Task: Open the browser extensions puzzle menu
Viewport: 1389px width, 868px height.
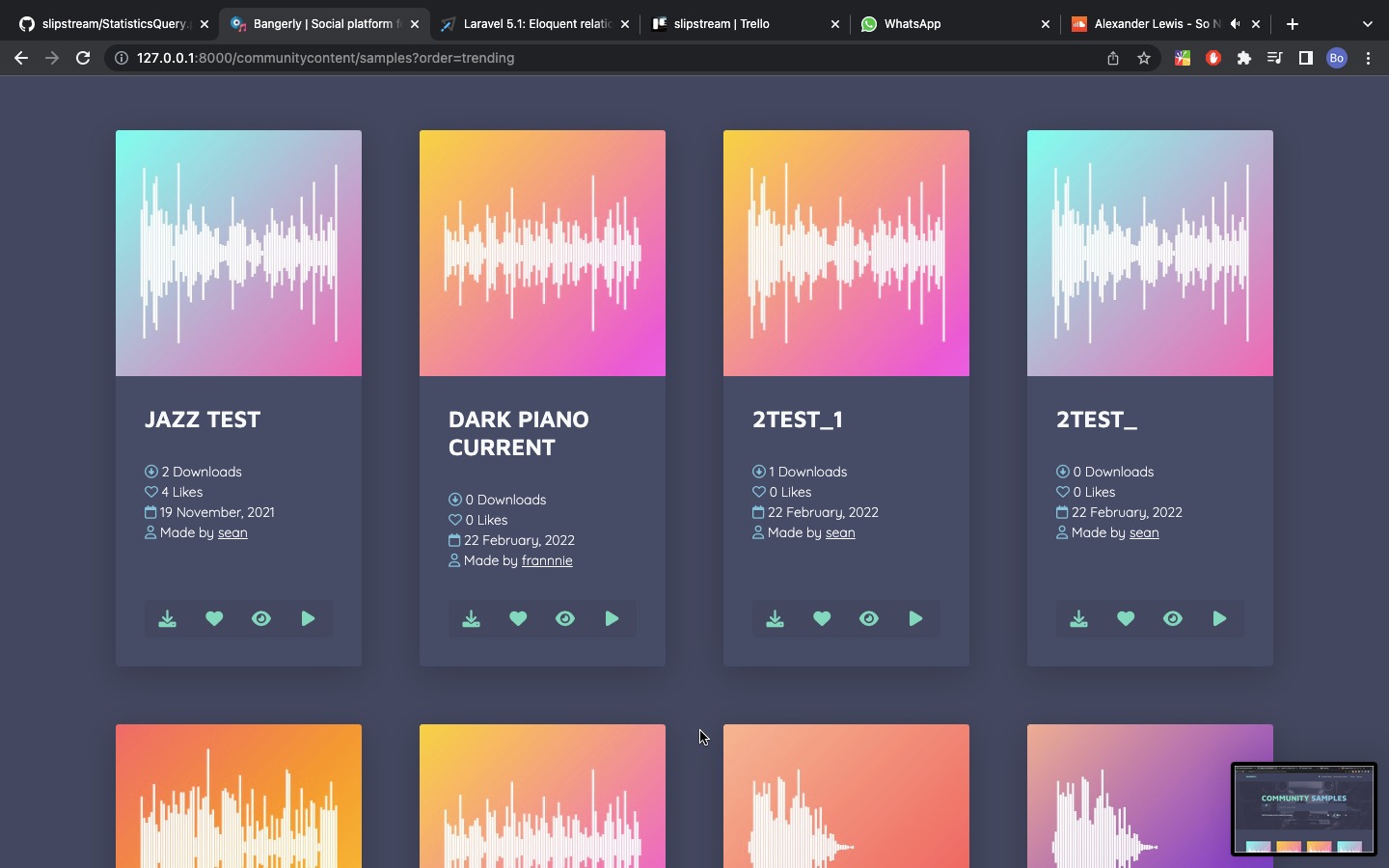Action: pos(1244,58)
